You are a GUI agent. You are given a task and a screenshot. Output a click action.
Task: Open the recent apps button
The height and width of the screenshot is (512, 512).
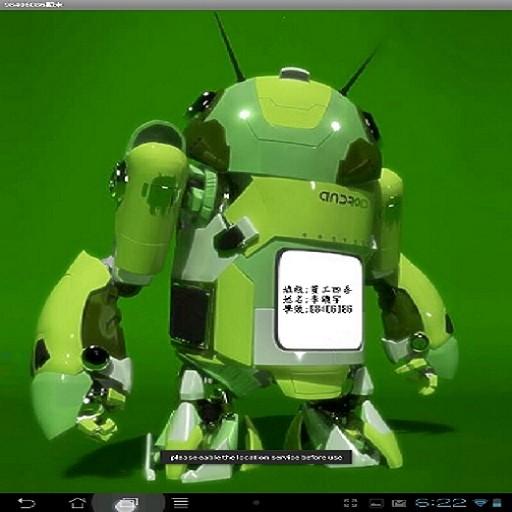pyautogui.click(x=127, y=503)
